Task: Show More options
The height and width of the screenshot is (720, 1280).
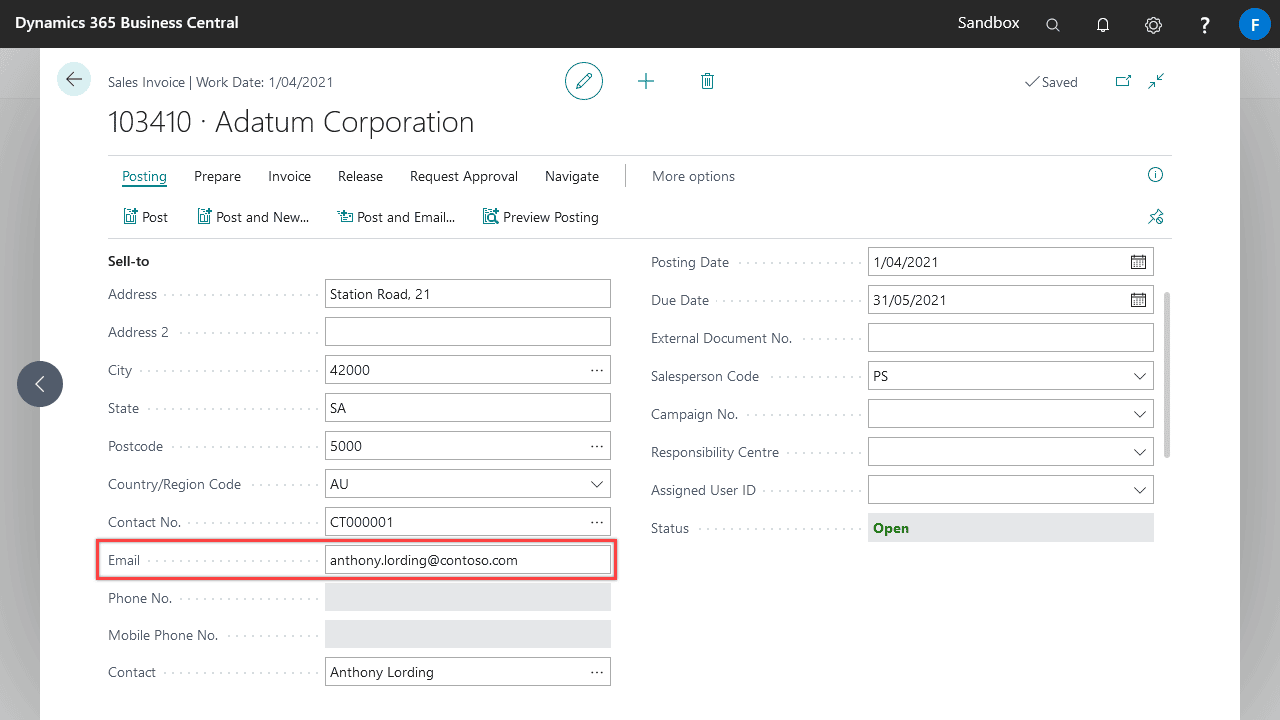Action: [x=693, y=176]
